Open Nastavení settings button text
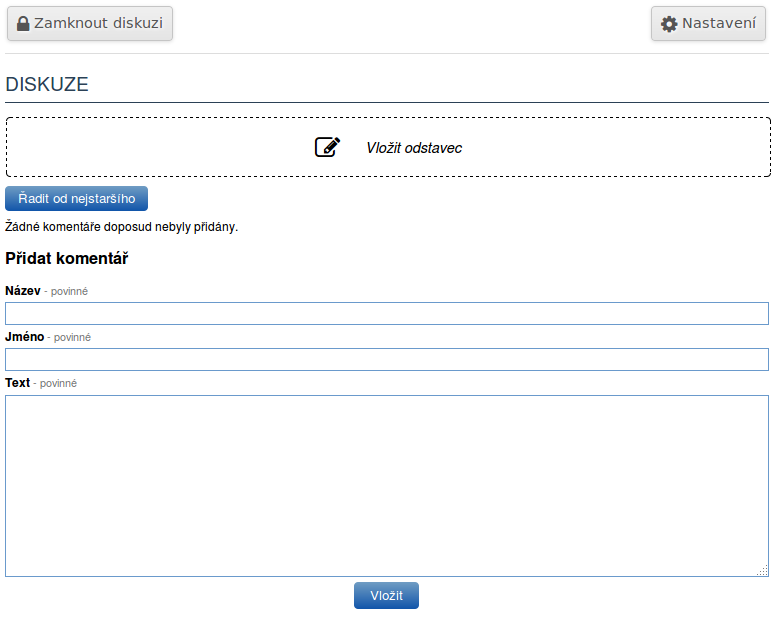This screenshot has height=618, width=774. [x=718, y=23]
